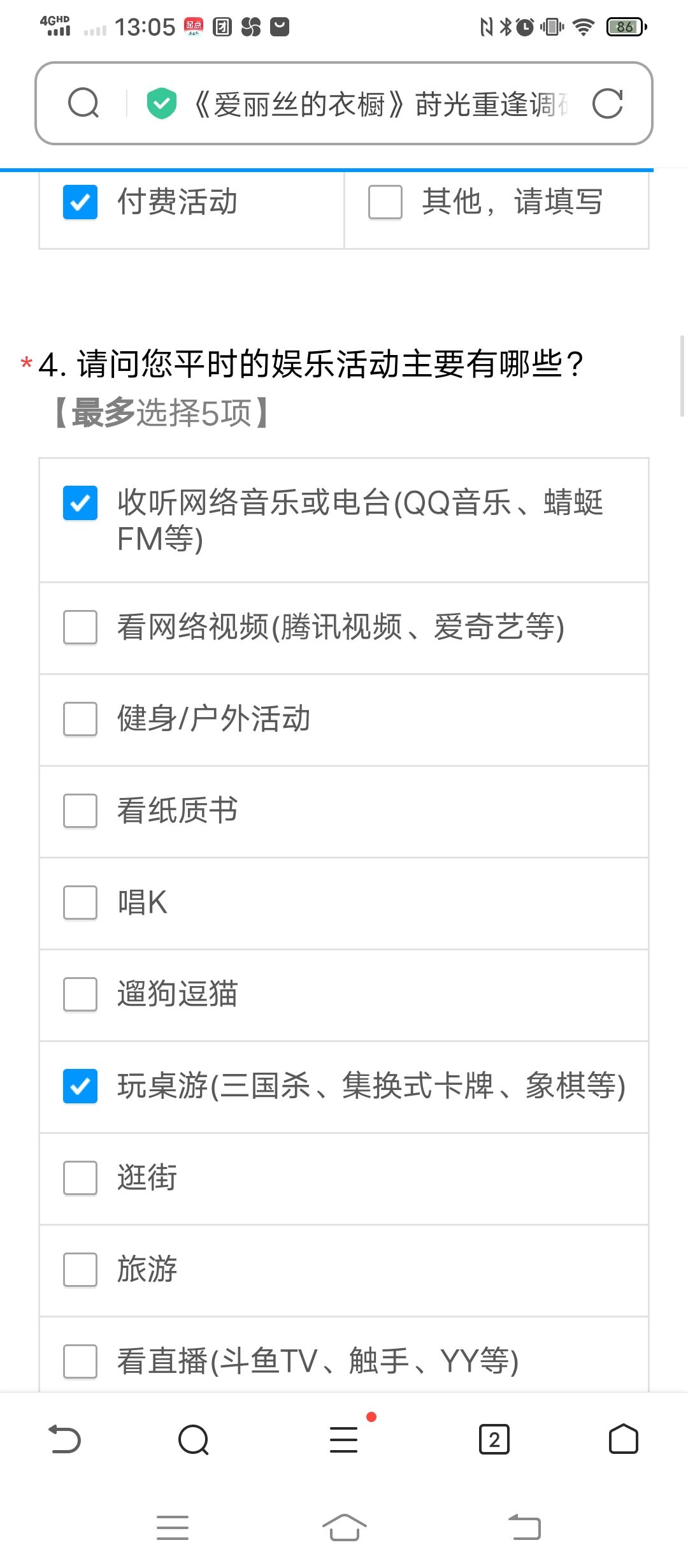Tap the search magnifier in address bar
The height and width of the screenshot is (1568, 688).
[x=83, y=103]
